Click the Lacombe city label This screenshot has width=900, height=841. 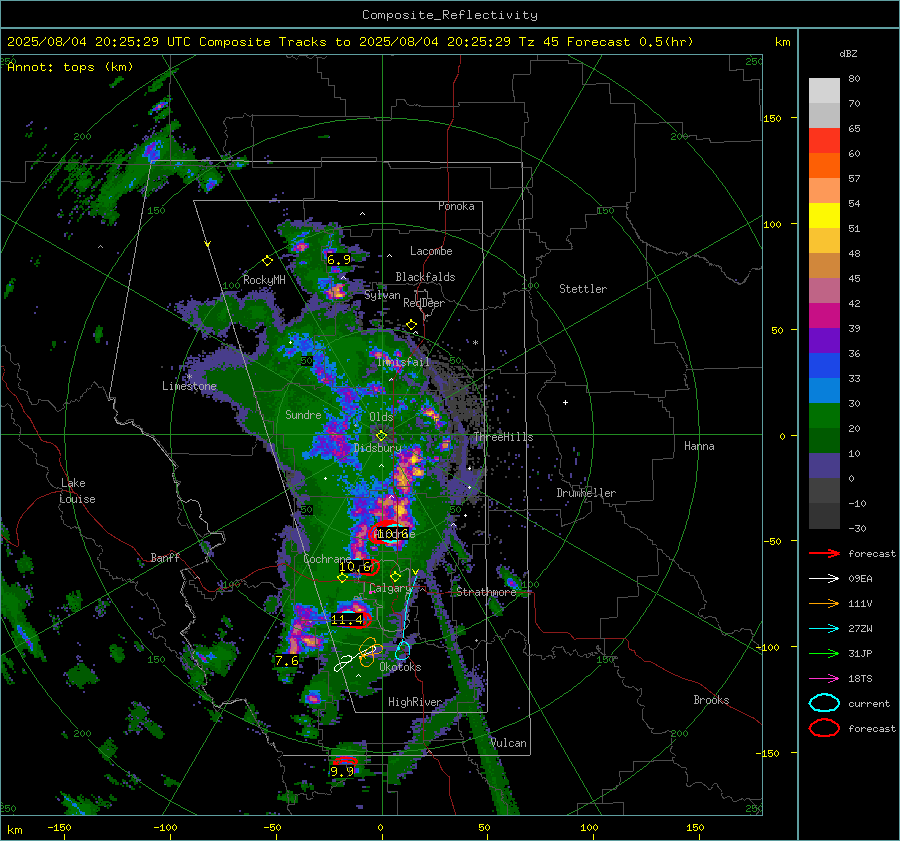(431, 251)
